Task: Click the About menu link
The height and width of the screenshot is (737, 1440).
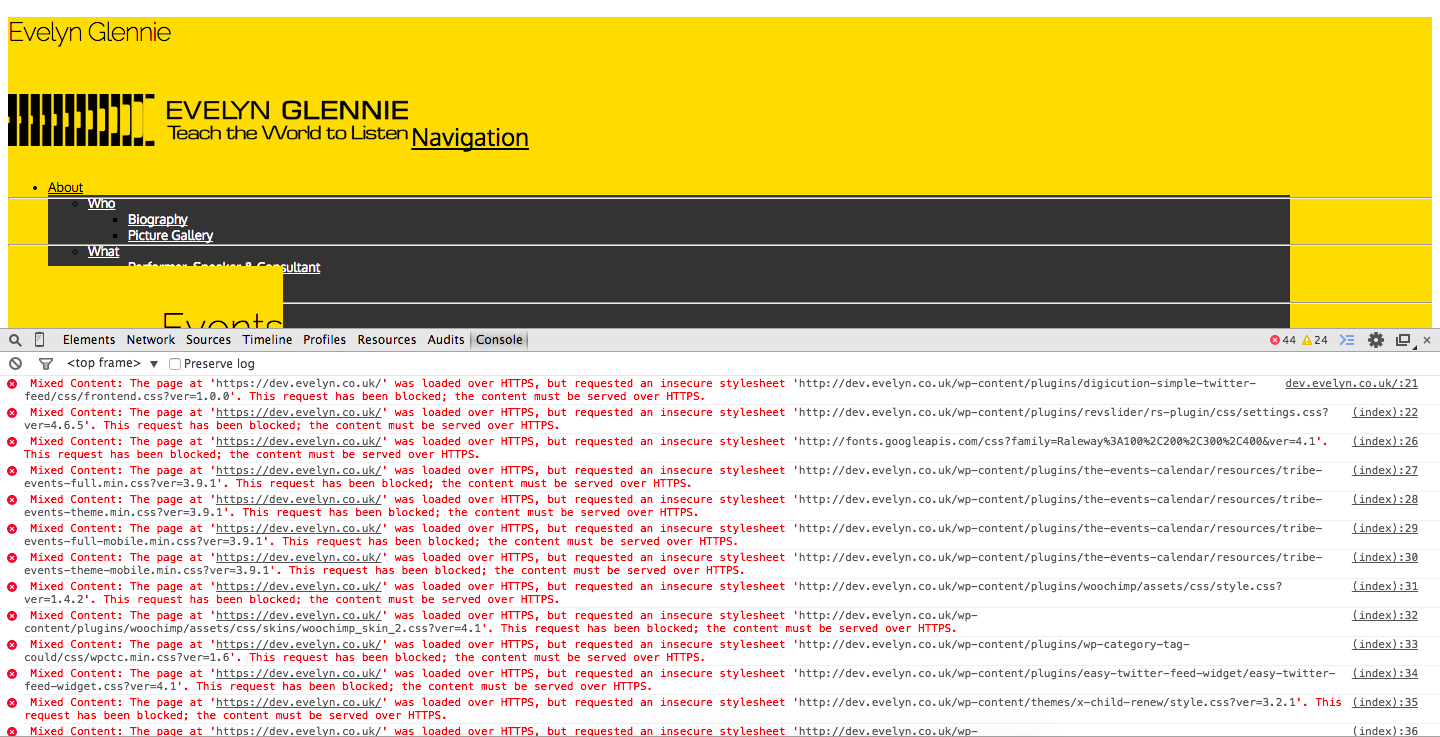Action: point(65,187)
